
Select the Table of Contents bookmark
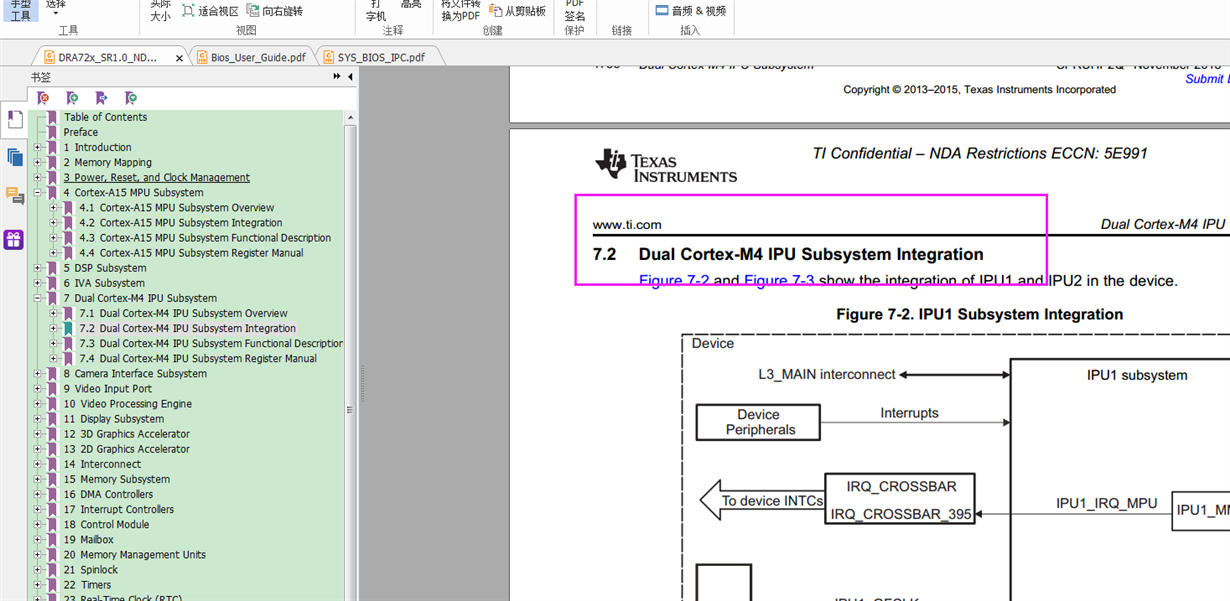pyautogui.click(x=105, y=117)
